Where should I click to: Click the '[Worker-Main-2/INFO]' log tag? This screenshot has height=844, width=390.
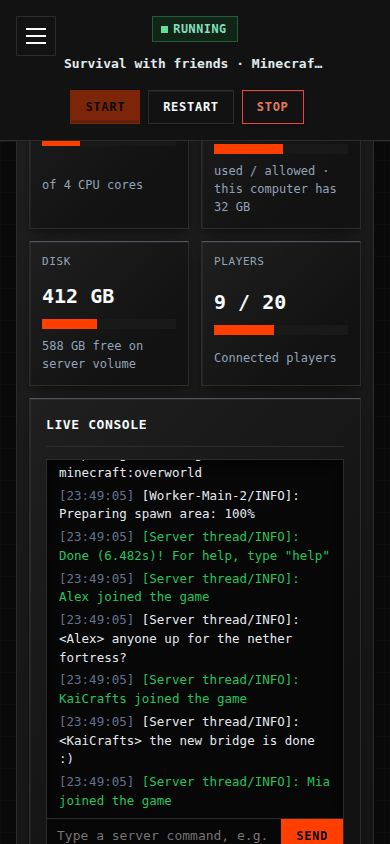221,496
